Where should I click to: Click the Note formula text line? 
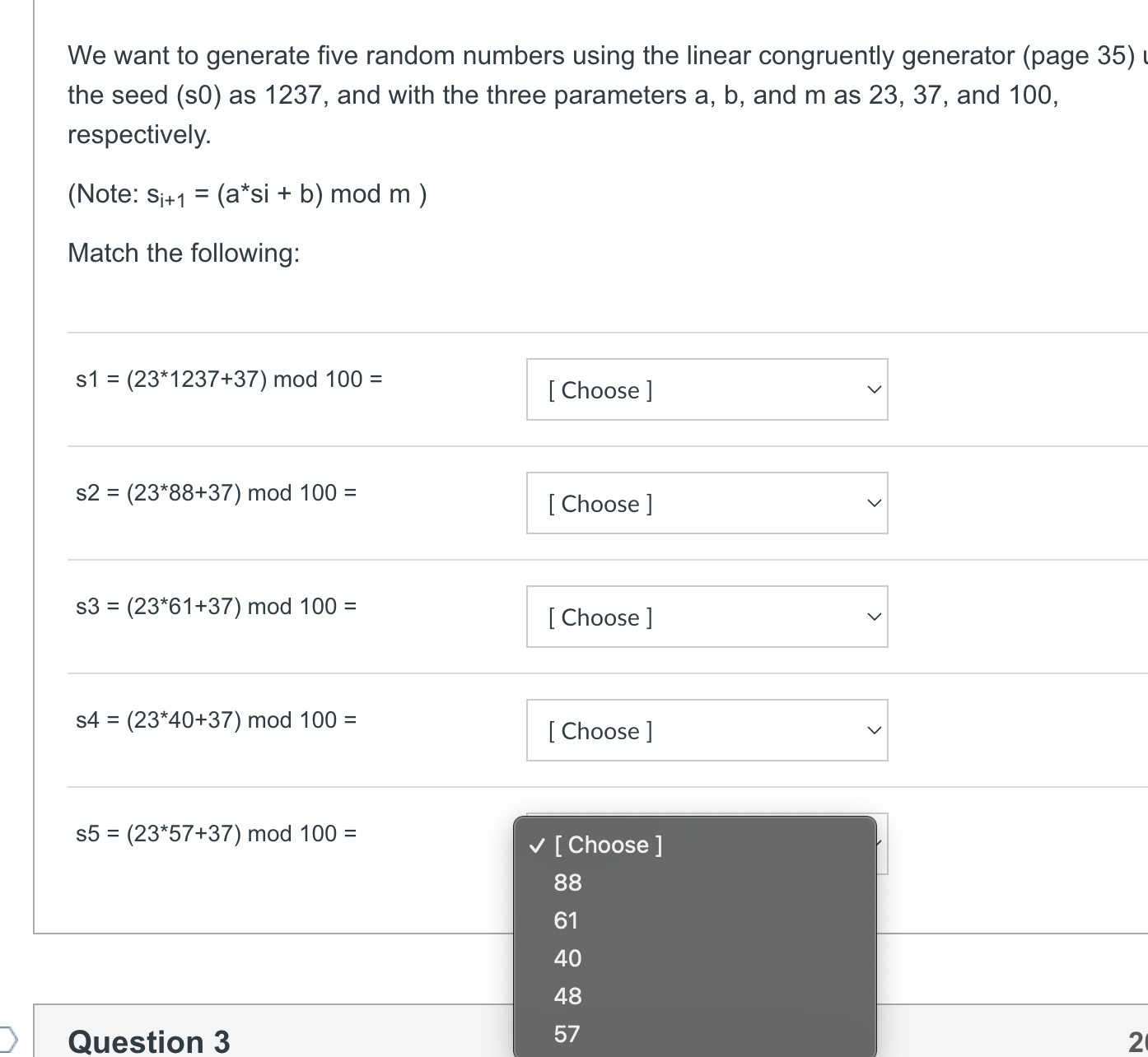tap(247, 194)
